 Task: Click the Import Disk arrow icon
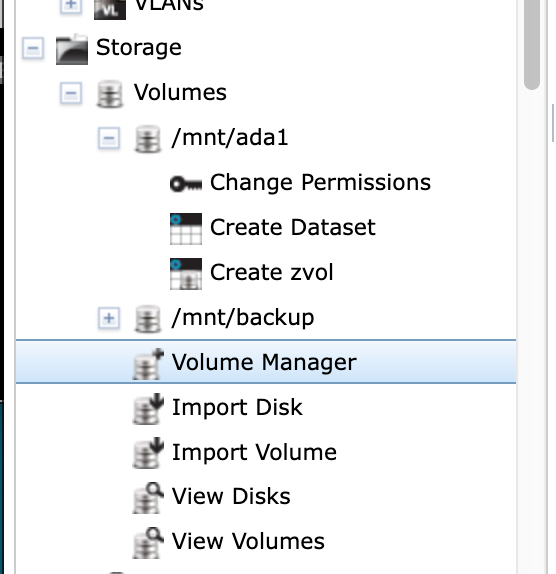tap(148, 409)
